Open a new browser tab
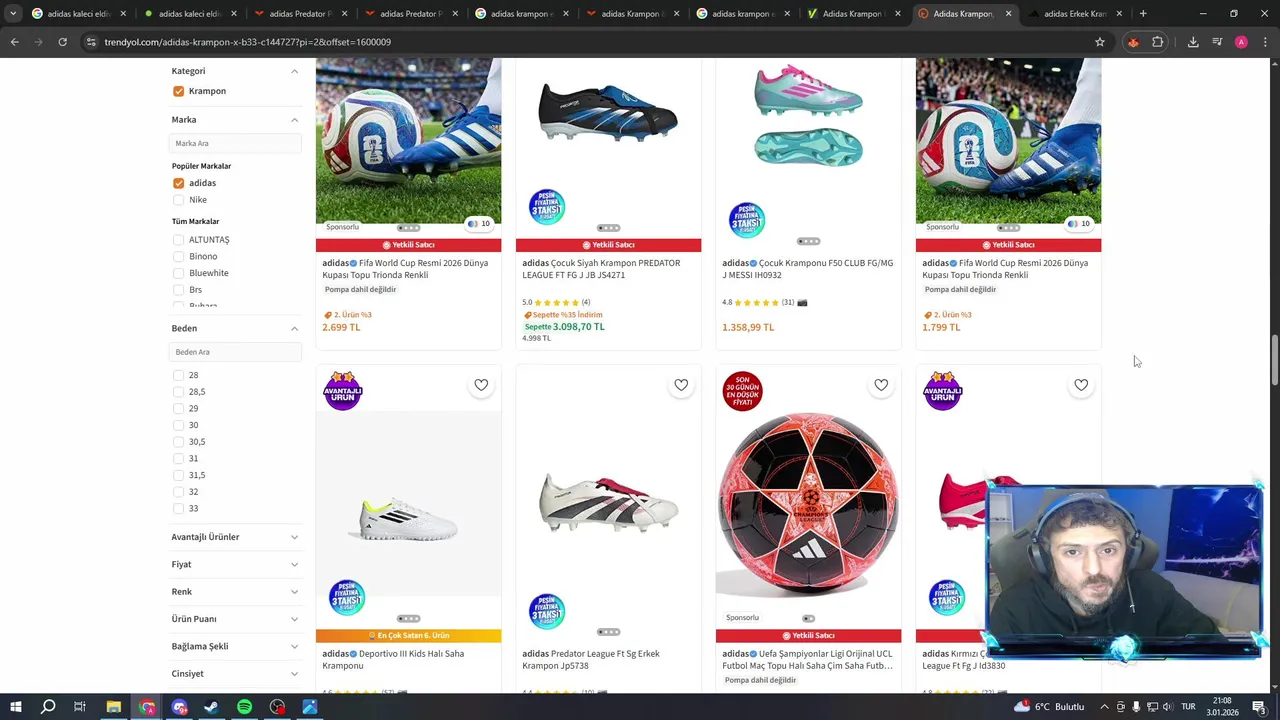Viewport: 1280px width, 720px height. (x=1143, y=14)
